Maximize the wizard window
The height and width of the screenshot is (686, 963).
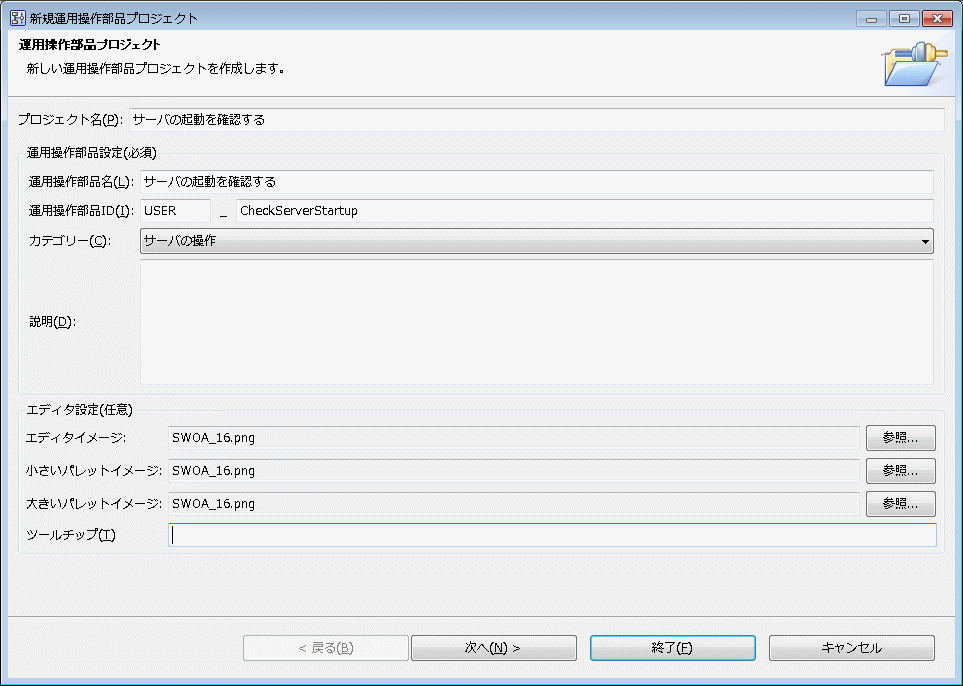click(x=904, y=18)
